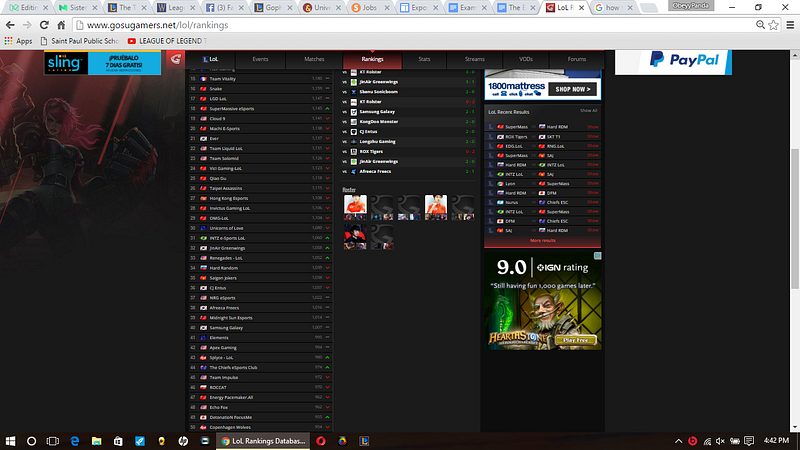Open the browser home page icon

click(61, 25)
